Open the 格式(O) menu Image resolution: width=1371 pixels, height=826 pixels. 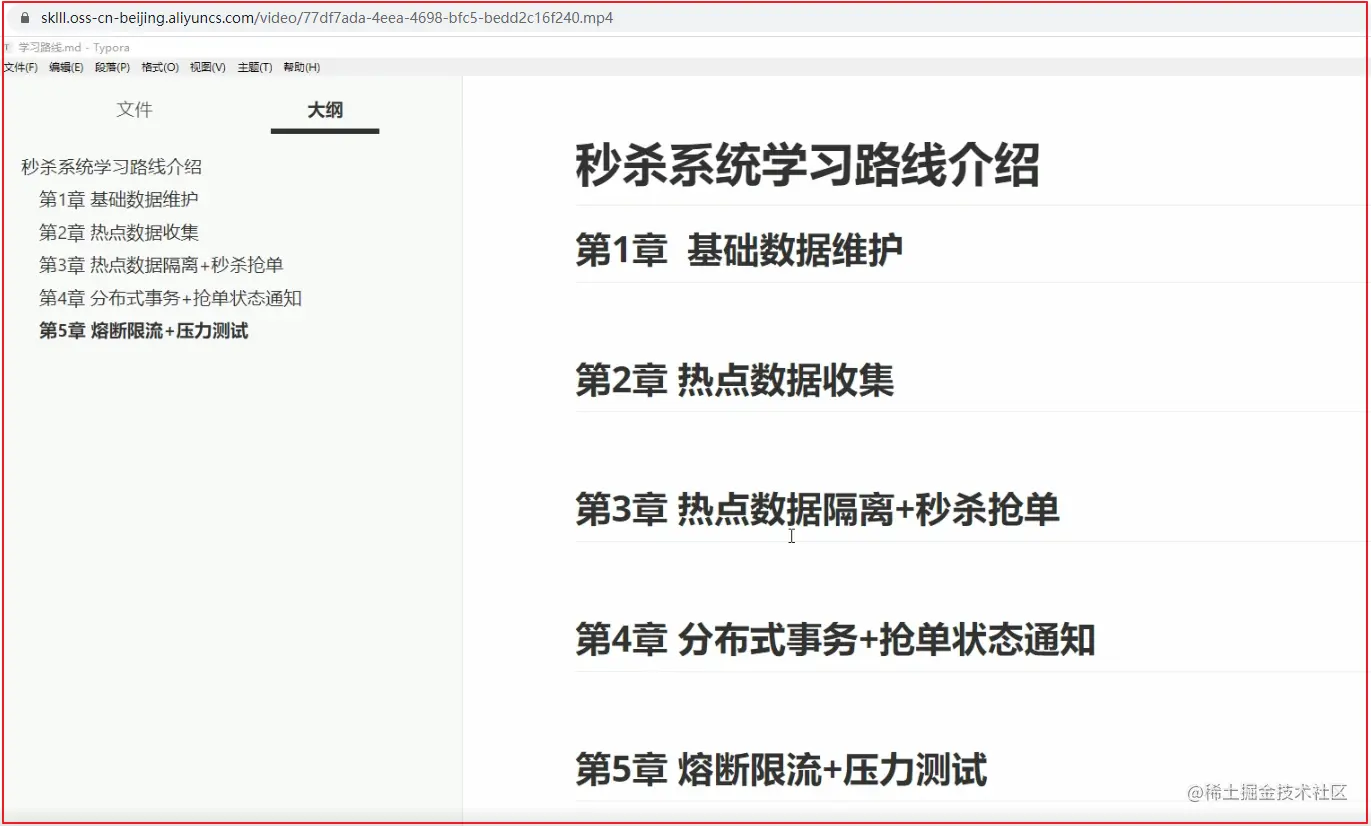(160, 67)
